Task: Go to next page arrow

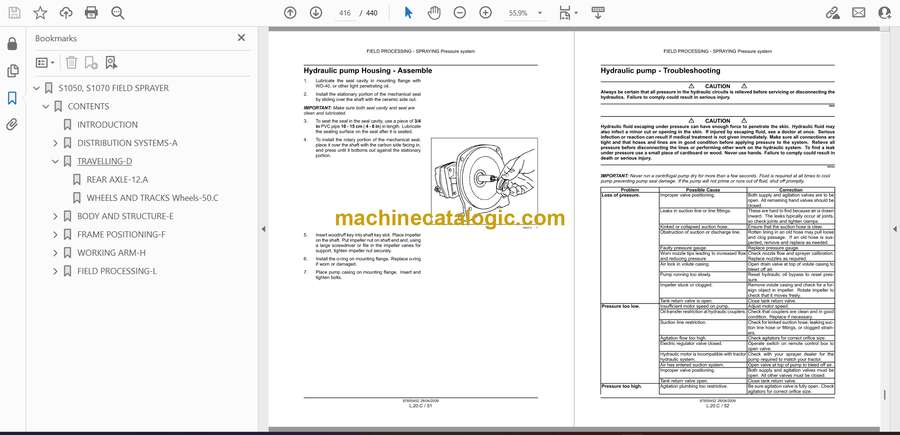Action: [316, 13]
